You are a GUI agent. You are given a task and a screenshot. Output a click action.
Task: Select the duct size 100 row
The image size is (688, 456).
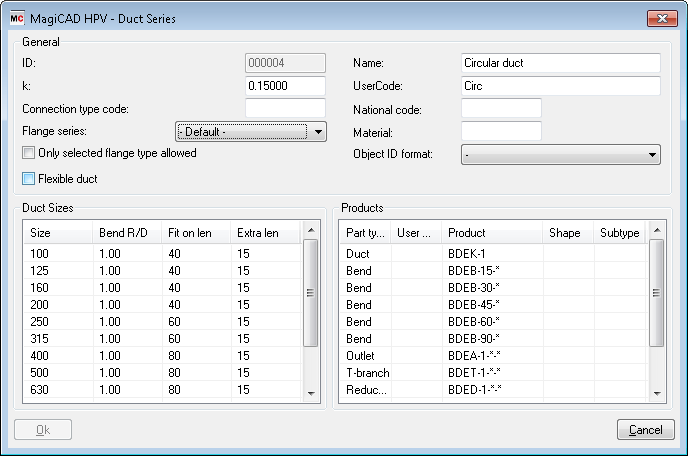162,254
